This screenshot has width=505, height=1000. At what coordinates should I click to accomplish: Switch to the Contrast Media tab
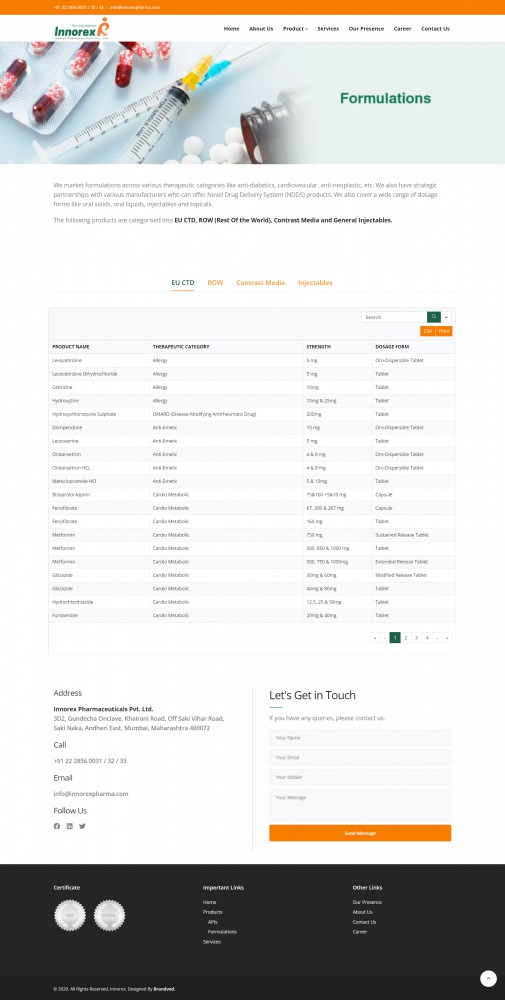[x=261, y=283]
